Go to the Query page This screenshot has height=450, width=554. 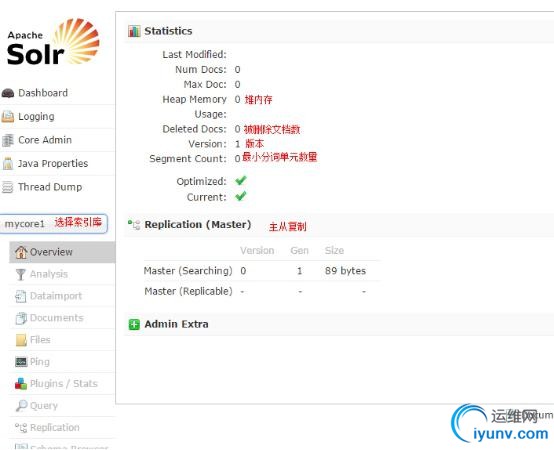(62, 405)
